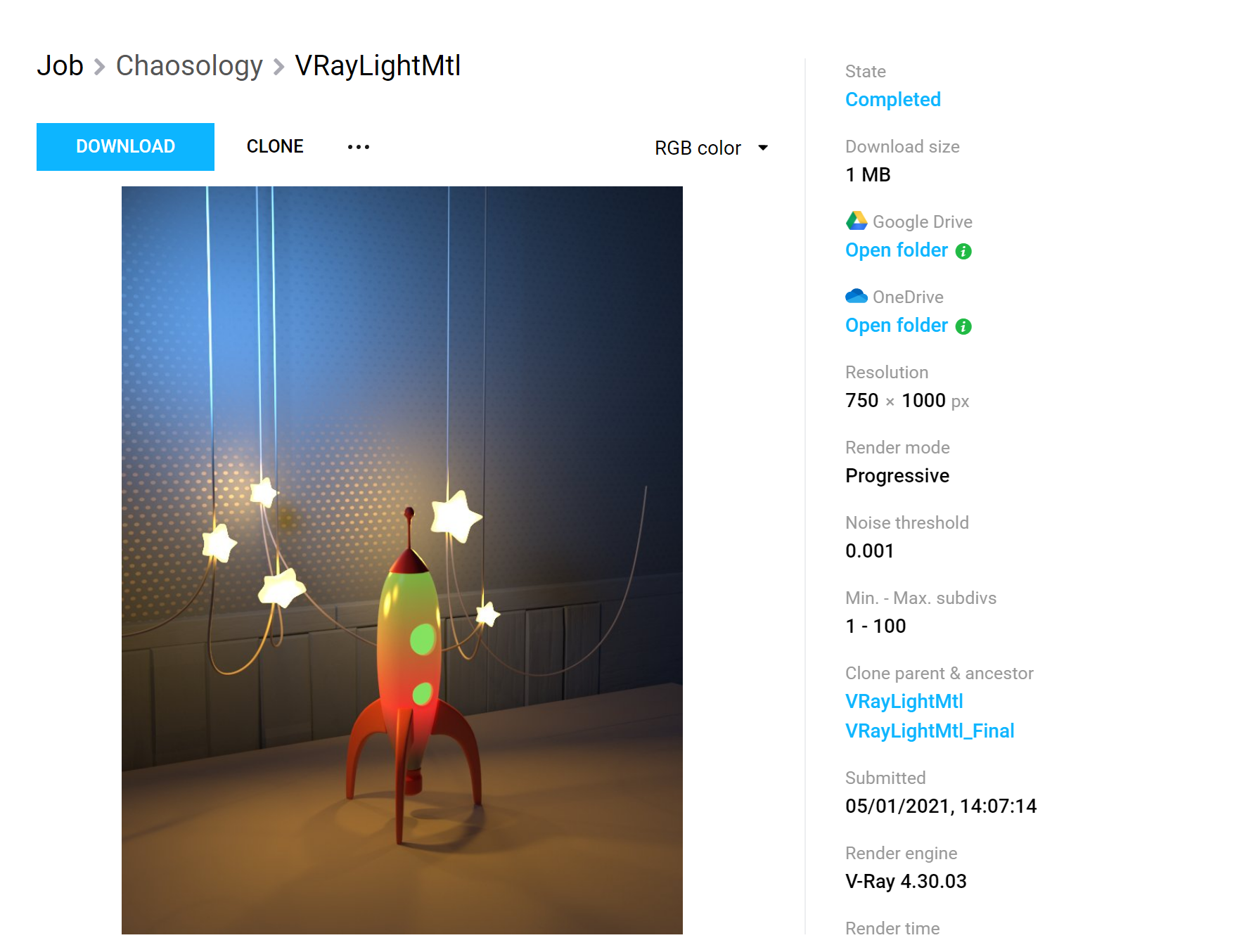The height and width of the screenshot is (952, 1244).
Task: Click the Completed state link
Action: coord(893,100)
